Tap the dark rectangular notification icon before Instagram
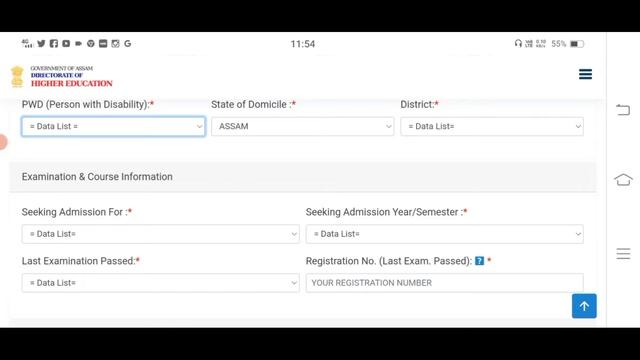The height and width of the screenshot is (360, 640). tap(103, 43)
